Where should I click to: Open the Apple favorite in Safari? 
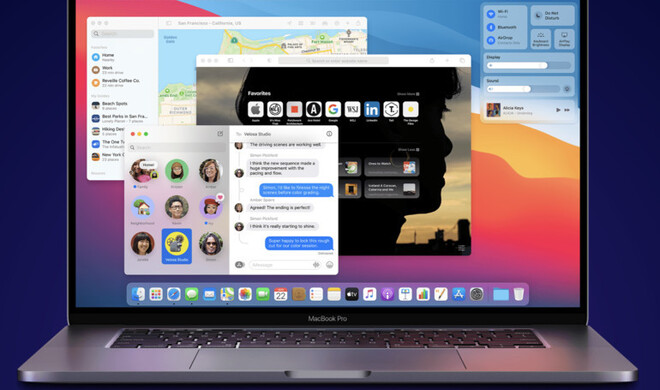pyautogui.click(x=255, y=109)
